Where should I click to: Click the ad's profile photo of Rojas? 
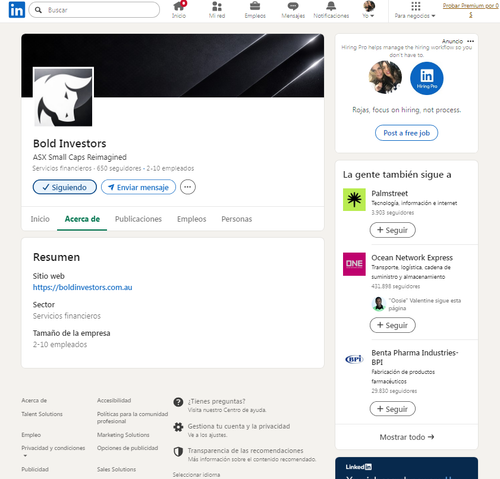point(385,77)
